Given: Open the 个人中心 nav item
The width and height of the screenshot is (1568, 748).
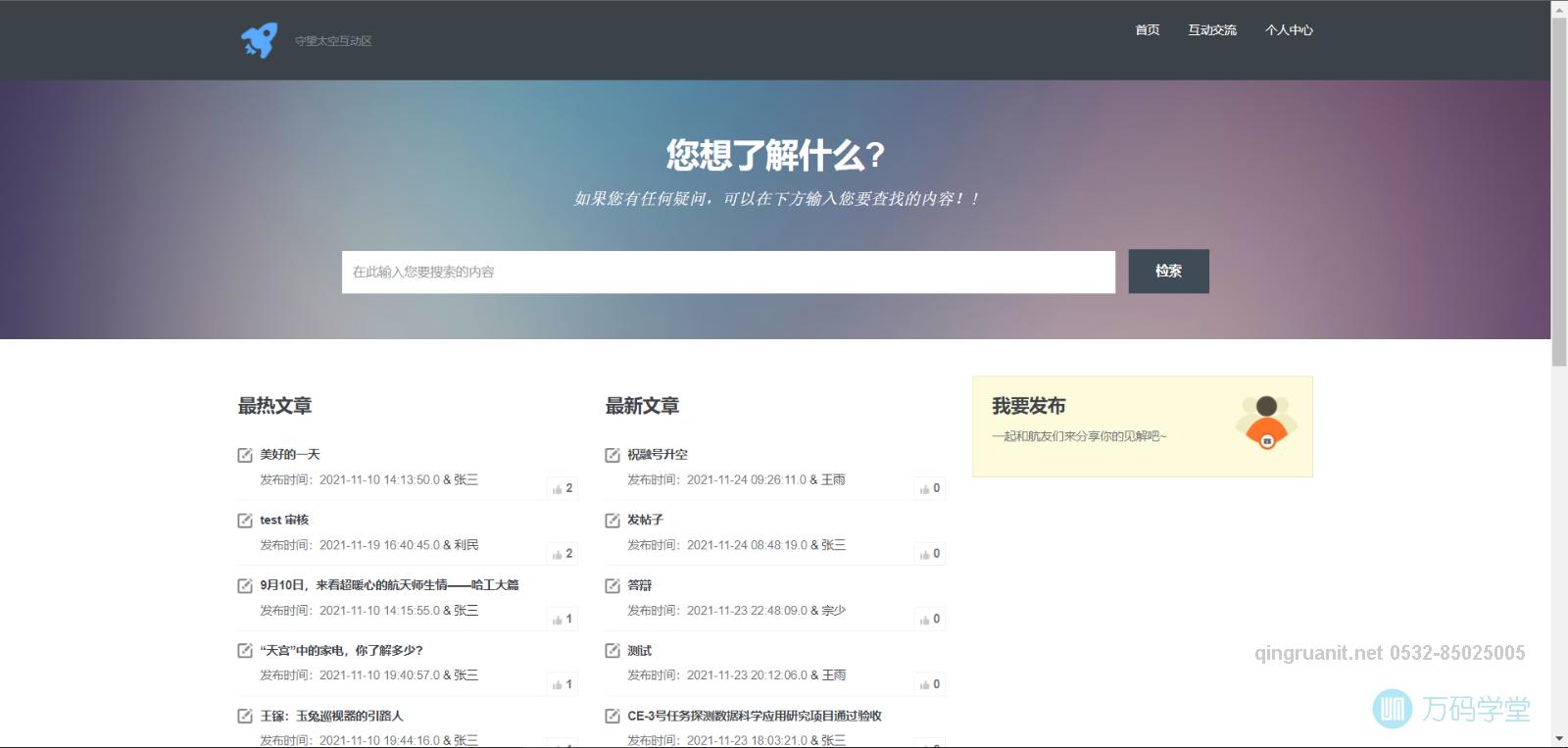Looking at the screenshot, I should tap(1289, 30).
